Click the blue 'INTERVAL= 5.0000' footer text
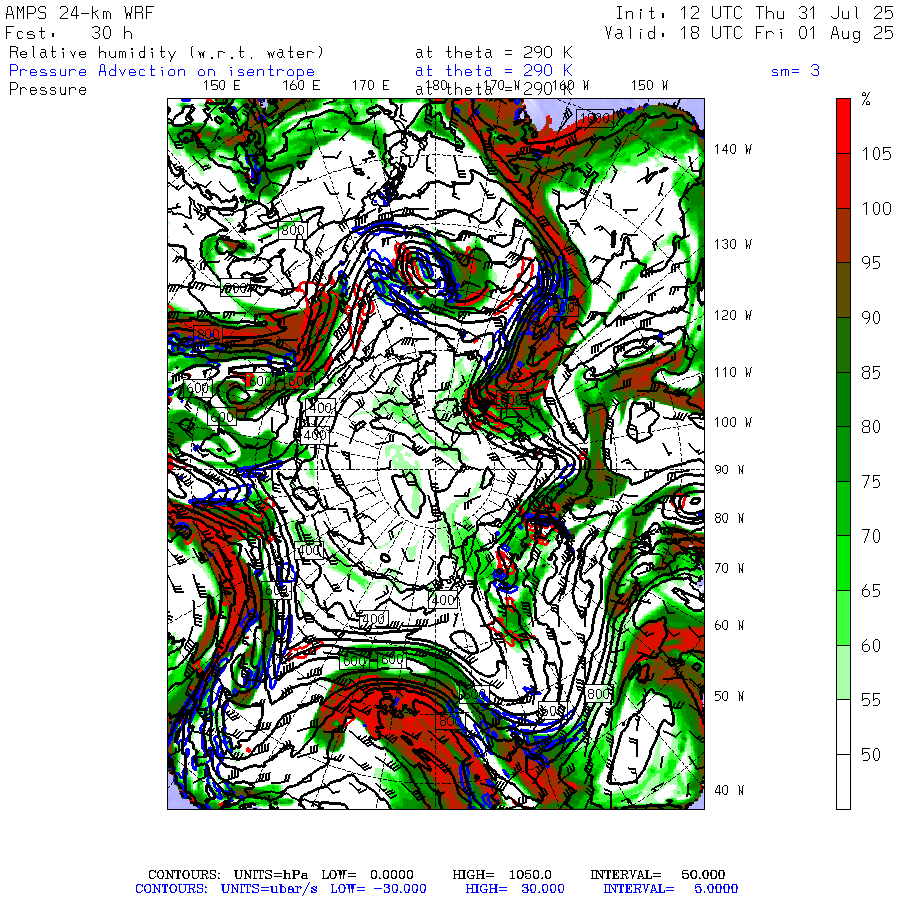900x900 pixels. 670,889
